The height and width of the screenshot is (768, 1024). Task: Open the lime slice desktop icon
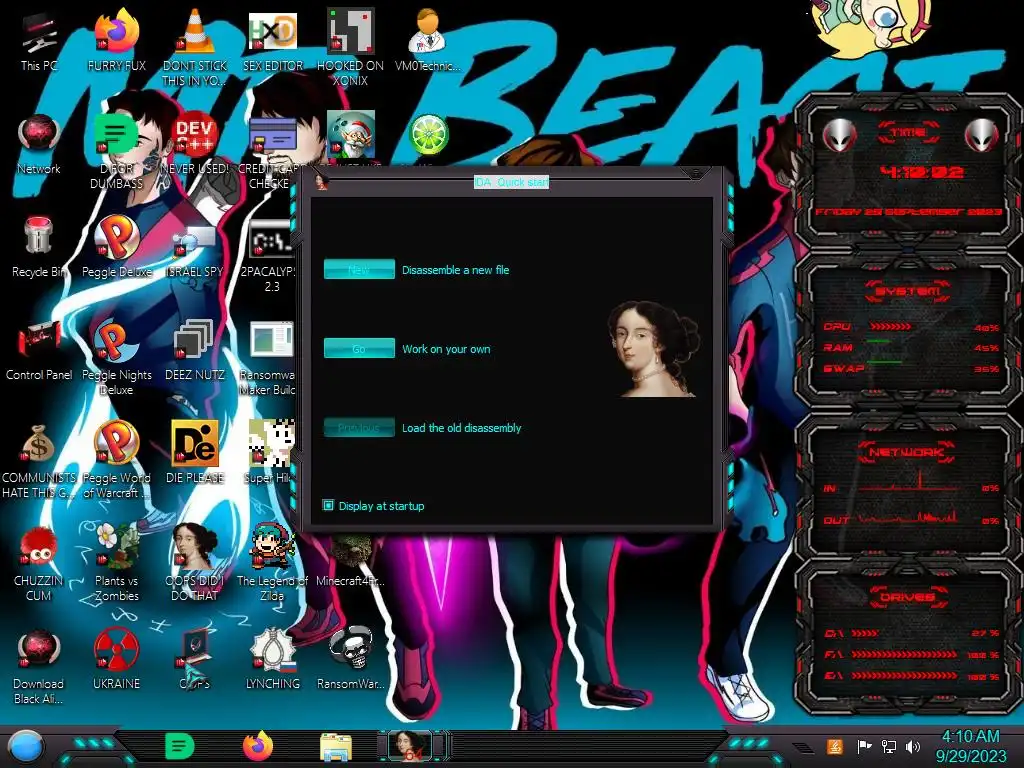click(x=428, y=135)
